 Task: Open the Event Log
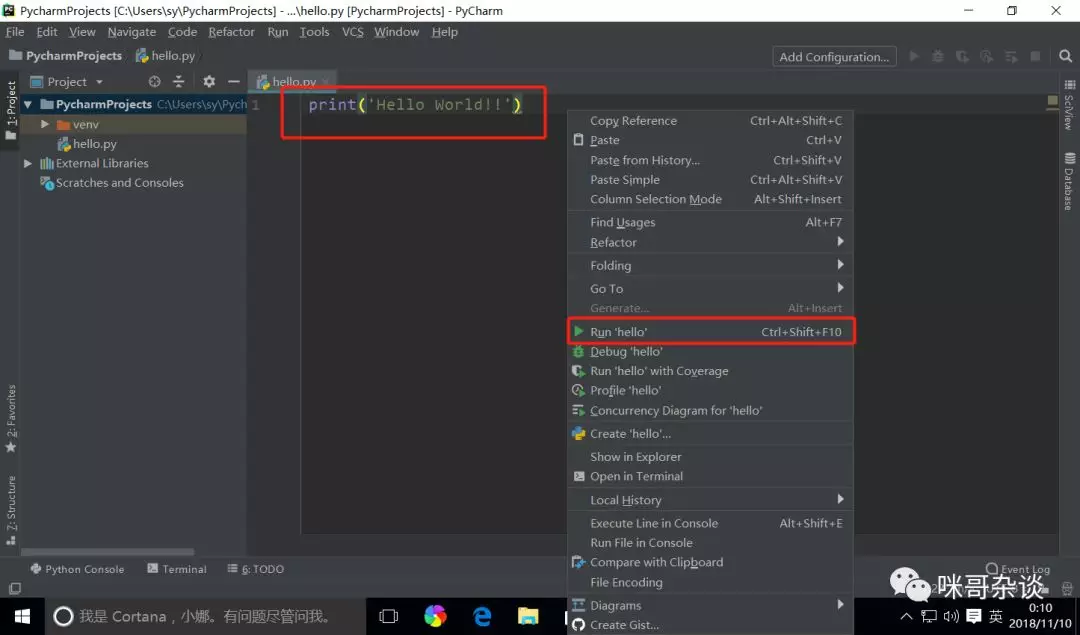(1018, 569)
